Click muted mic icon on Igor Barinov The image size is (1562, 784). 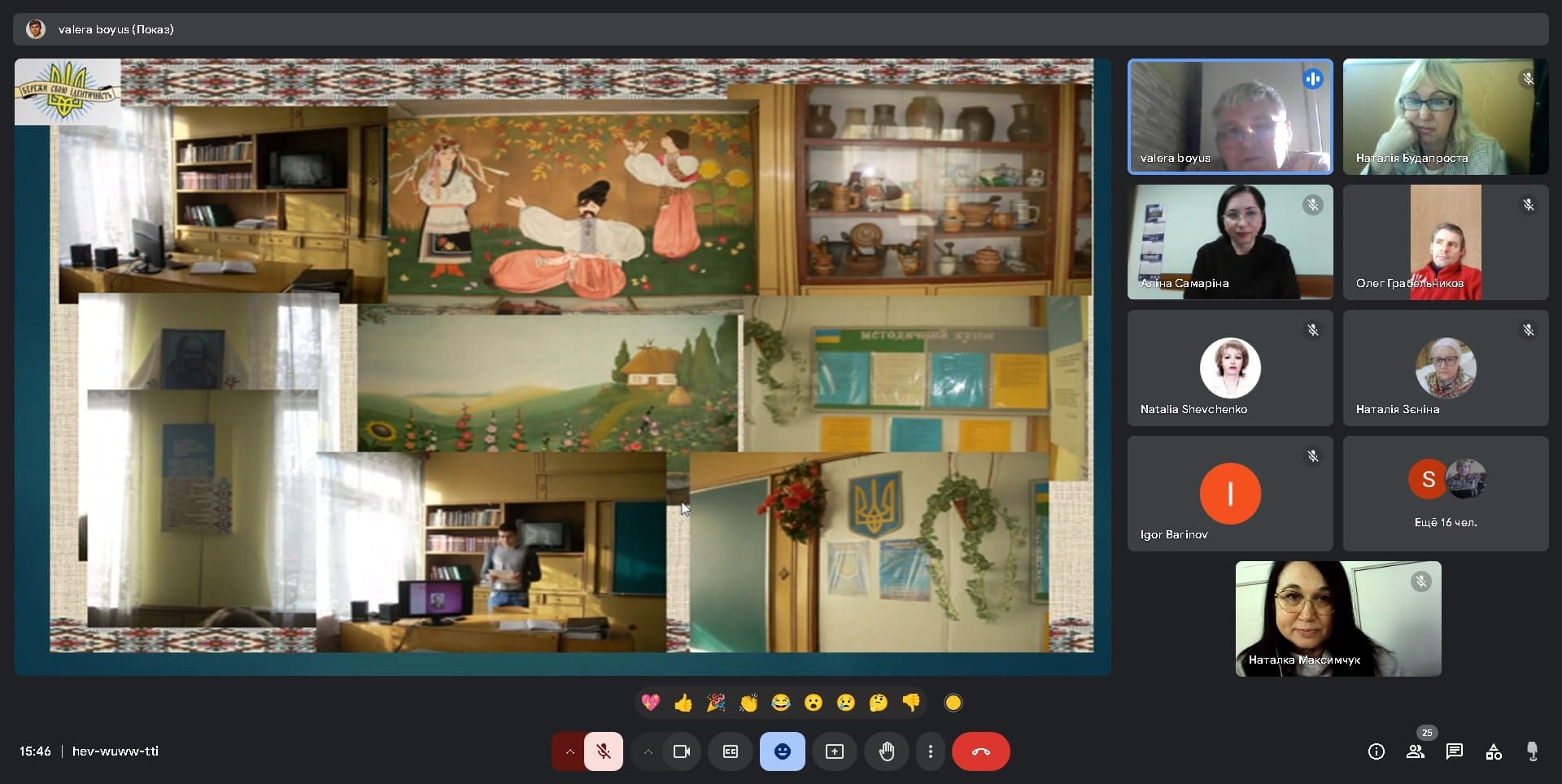click(1312, 456)
